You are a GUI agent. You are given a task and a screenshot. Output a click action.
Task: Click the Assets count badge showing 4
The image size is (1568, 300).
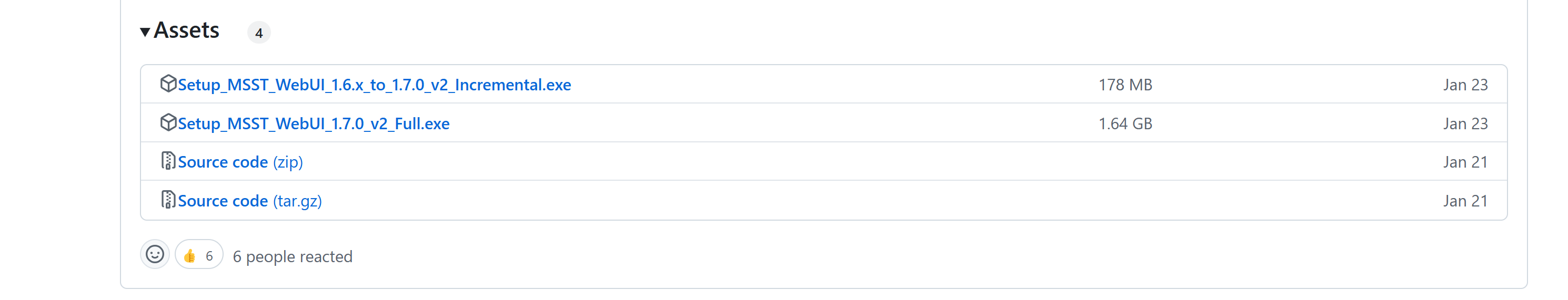(259, 33)
